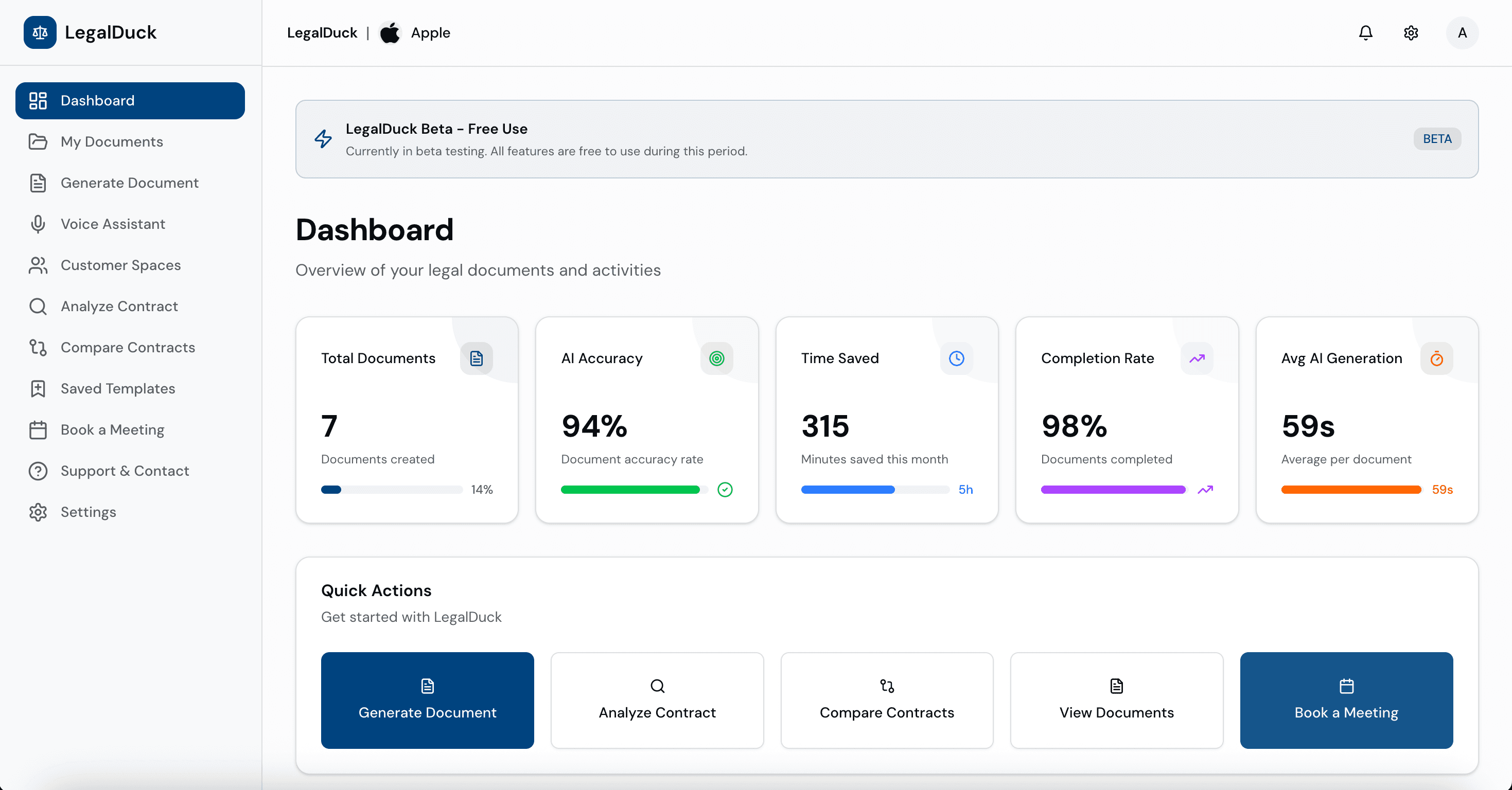1512x790 pixels.
Task: Go to Dashboard in sidebar
Action: click(130, 101)
